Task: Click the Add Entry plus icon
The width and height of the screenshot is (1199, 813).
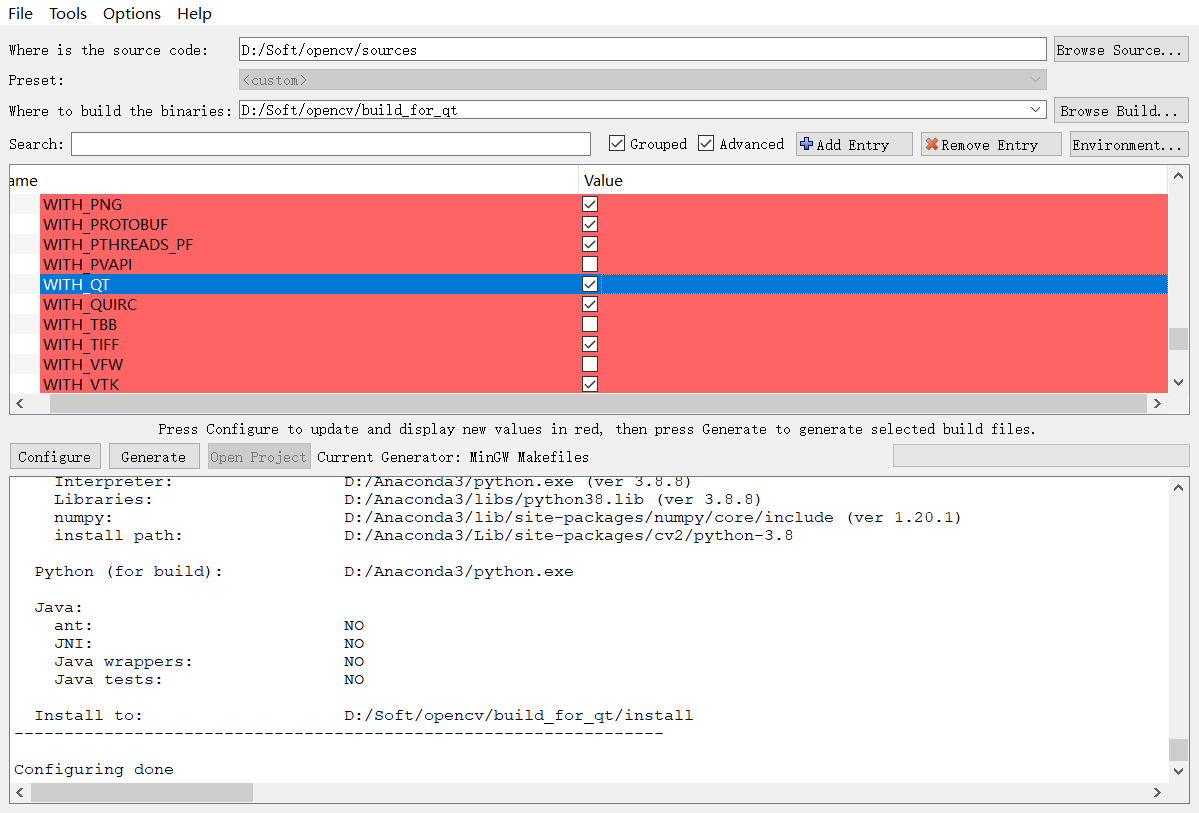Action: [x=806, y=143]
